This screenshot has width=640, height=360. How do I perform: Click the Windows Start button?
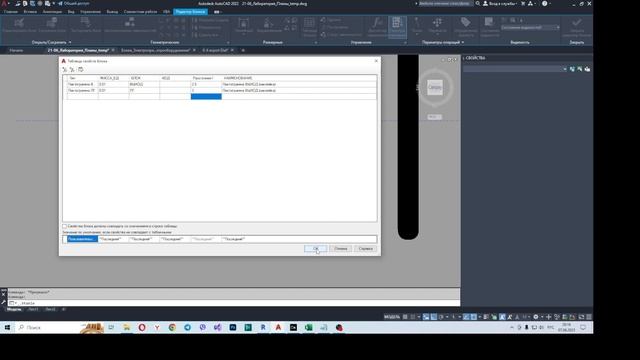pos(7,327)
